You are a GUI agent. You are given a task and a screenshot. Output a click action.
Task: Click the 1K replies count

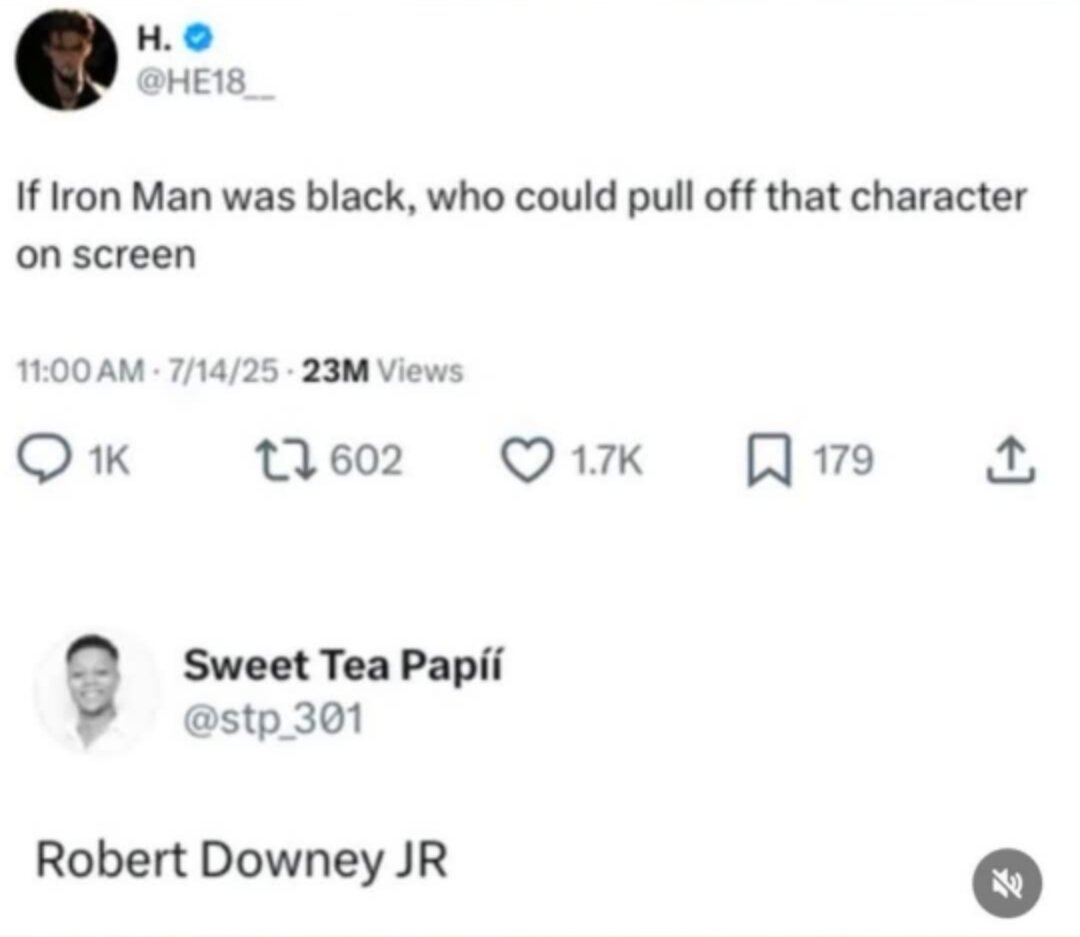tap(110, 460)
